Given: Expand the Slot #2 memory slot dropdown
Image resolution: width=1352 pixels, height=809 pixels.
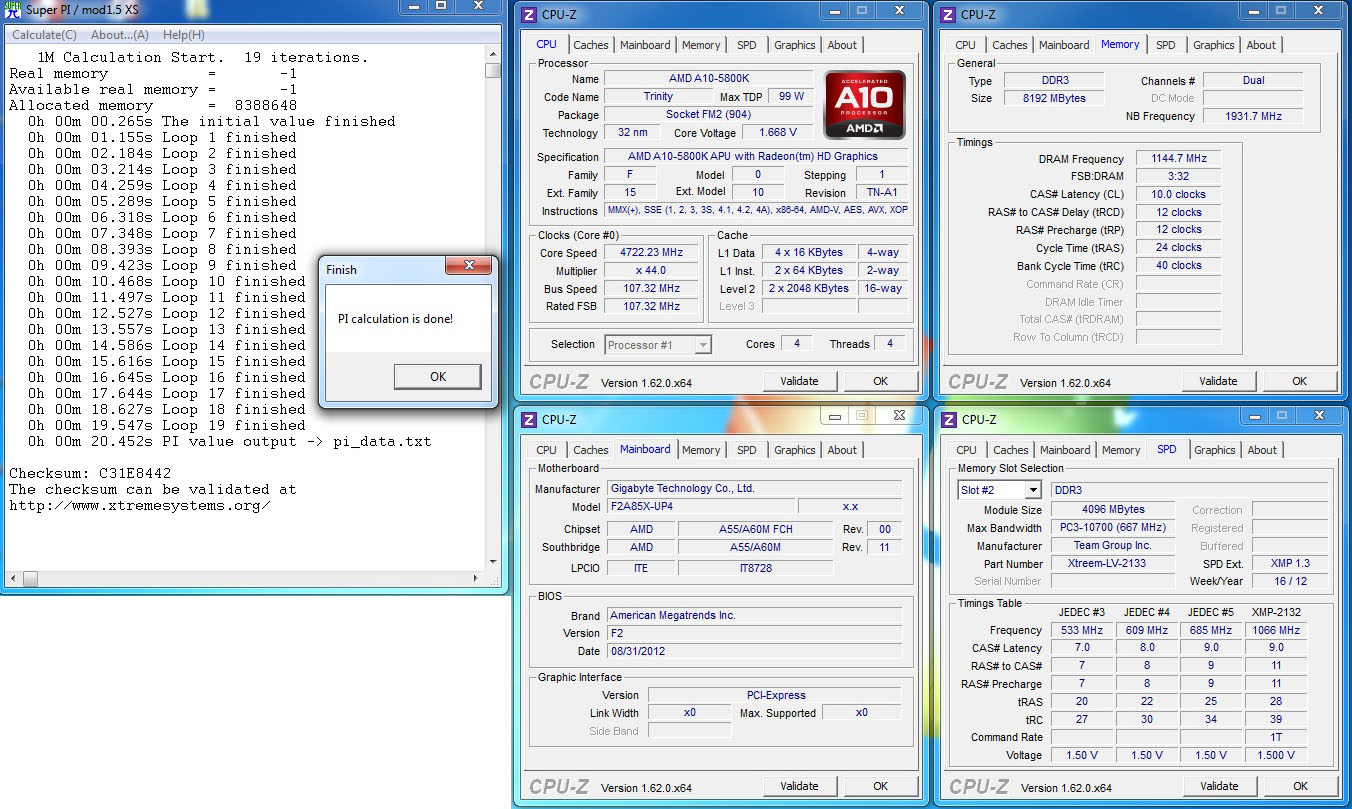Looking at the screenshot, I should point(1032,490).
